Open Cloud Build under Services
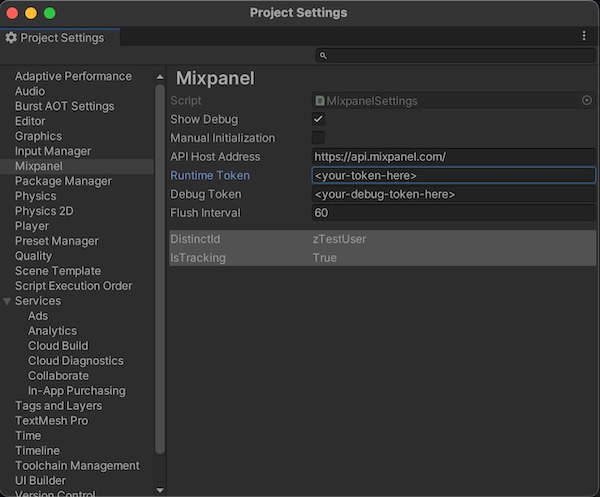The image size is (600, 497). point(58,345)
